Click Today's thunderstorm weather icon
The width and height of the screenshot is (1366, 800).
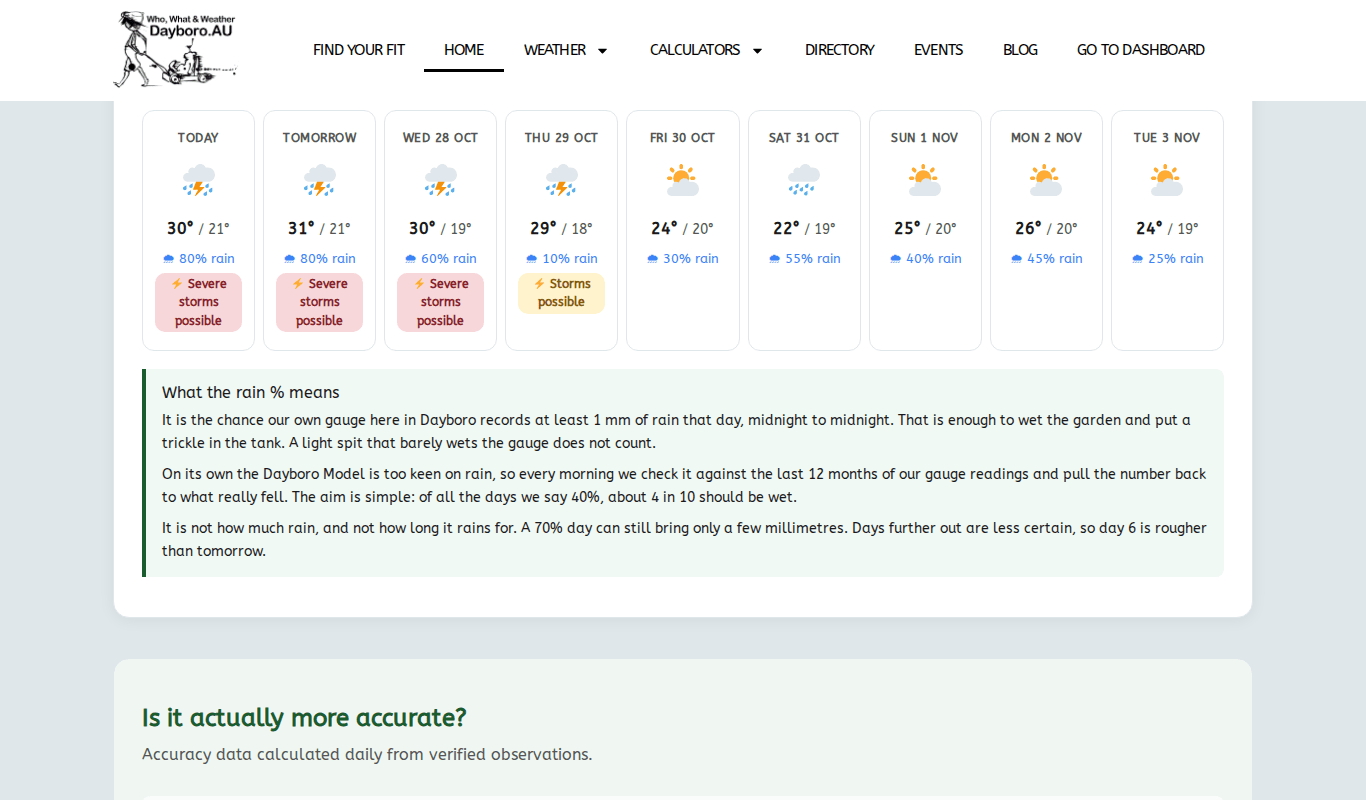(198, 181)
